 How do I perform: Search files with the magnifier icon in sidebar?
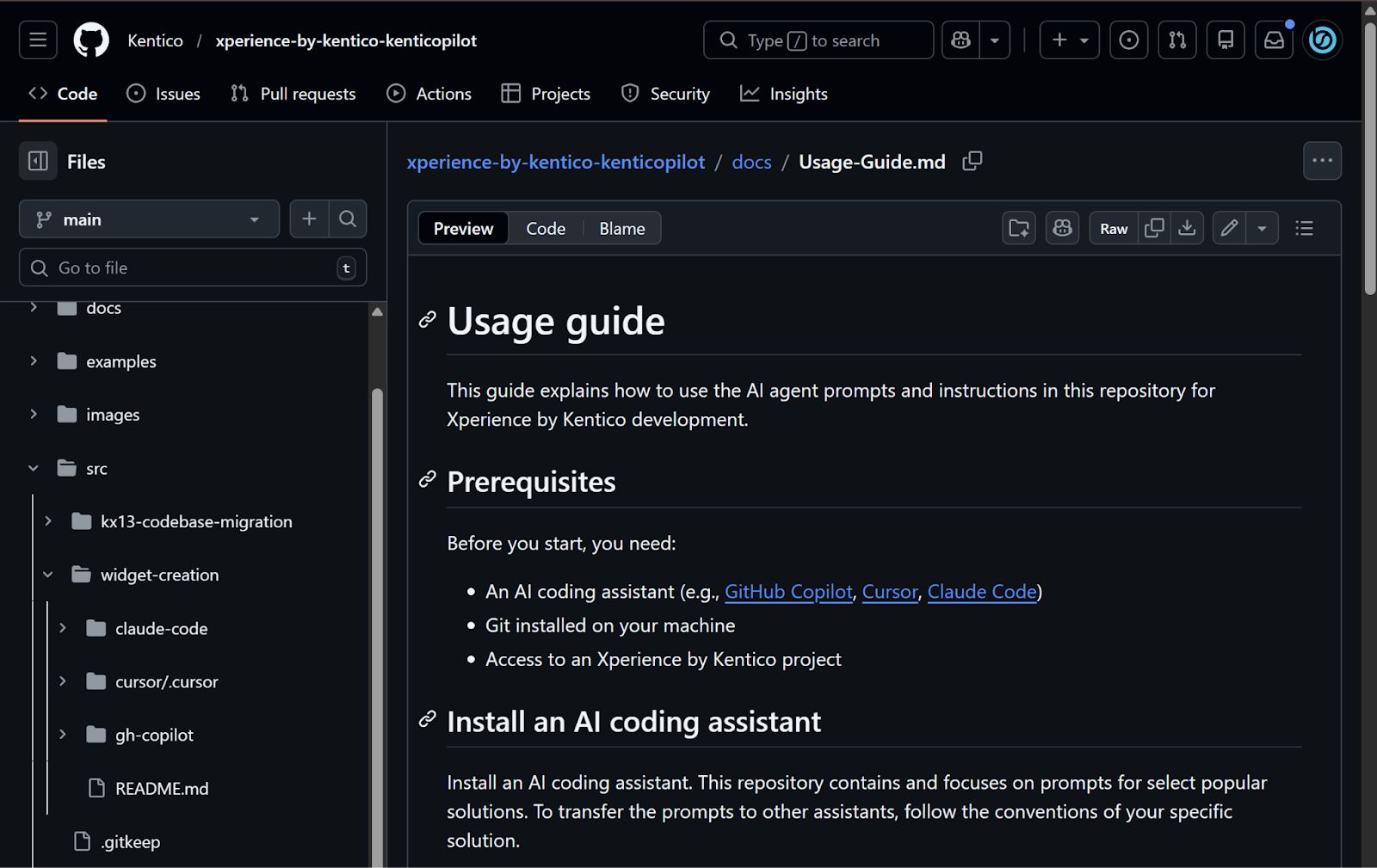348,219
